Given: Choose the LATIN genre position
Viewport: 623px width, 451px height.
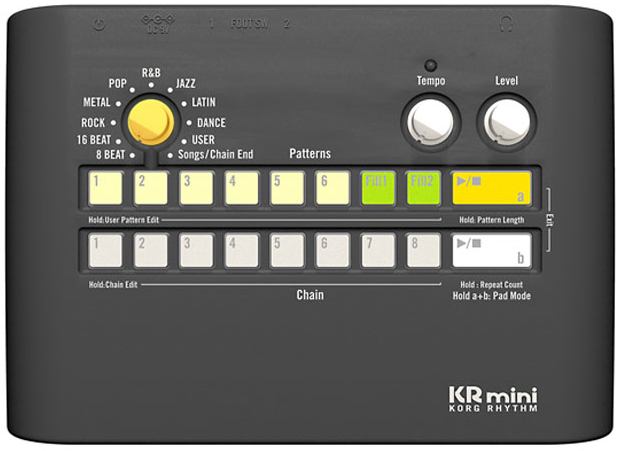Looking at the screenshot, I should tap(203, 102).
